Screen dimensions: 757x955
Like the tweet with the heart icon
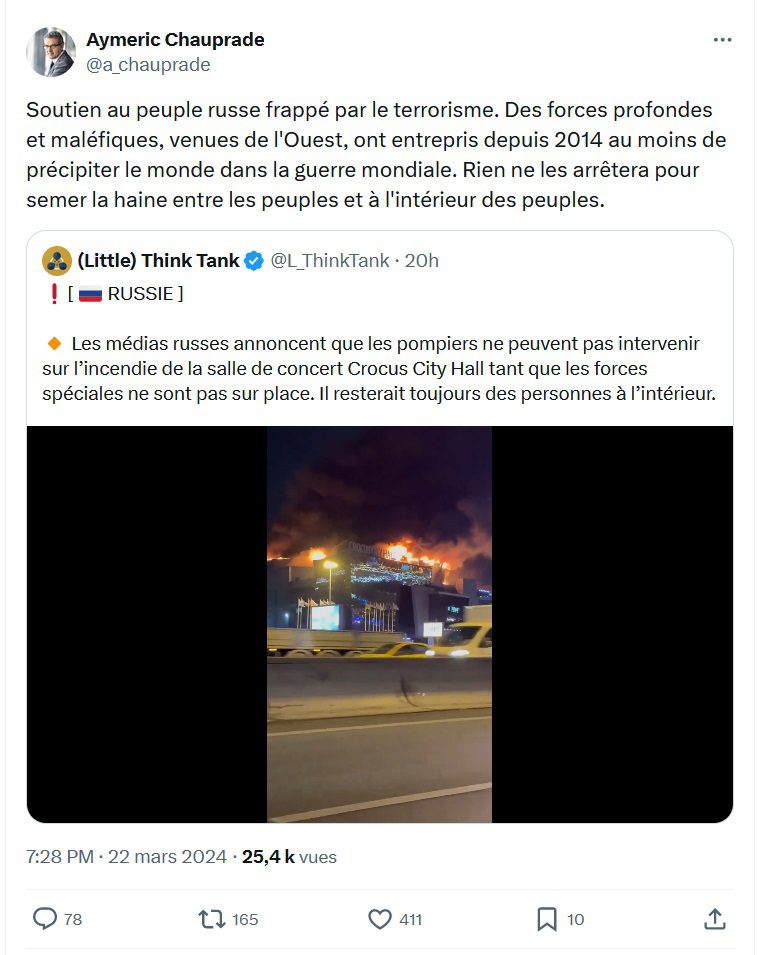379,918
